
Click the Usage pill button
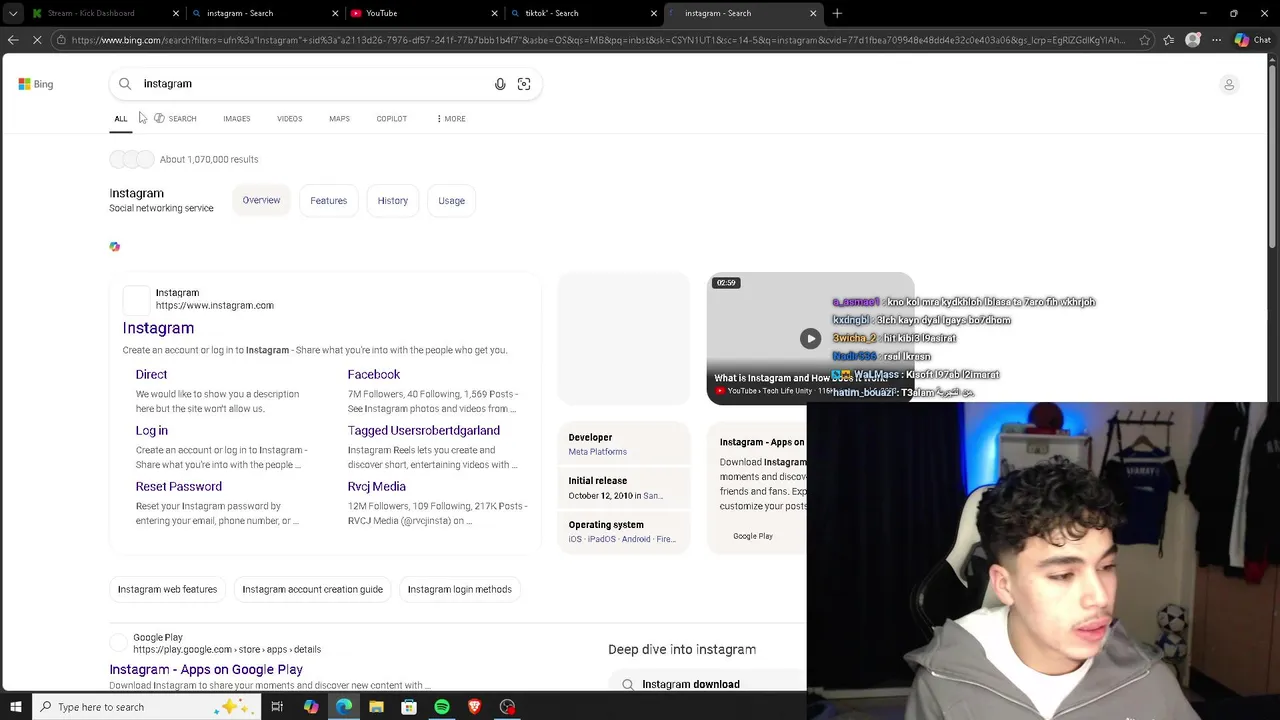pyautogui.click(x=451, y=201)
